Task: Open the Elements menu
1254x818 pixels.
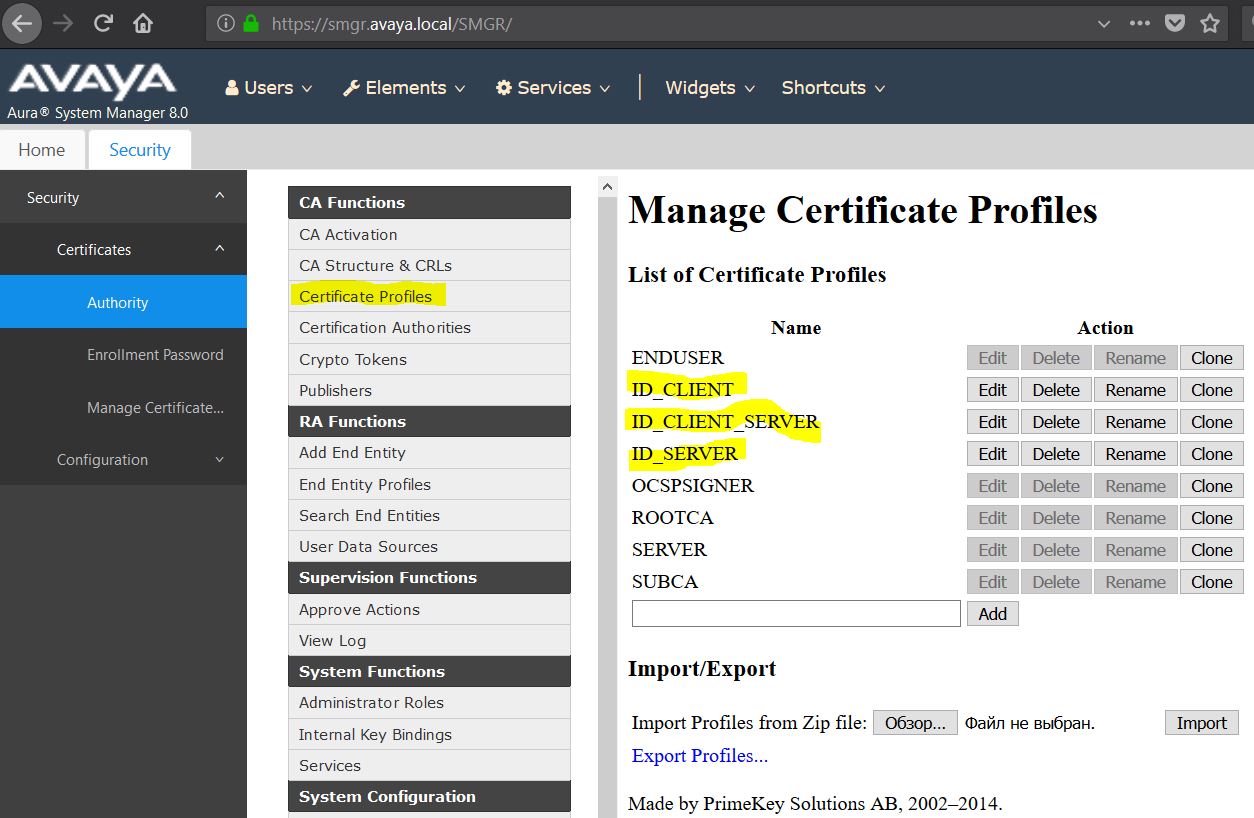Action: [404, 88]
